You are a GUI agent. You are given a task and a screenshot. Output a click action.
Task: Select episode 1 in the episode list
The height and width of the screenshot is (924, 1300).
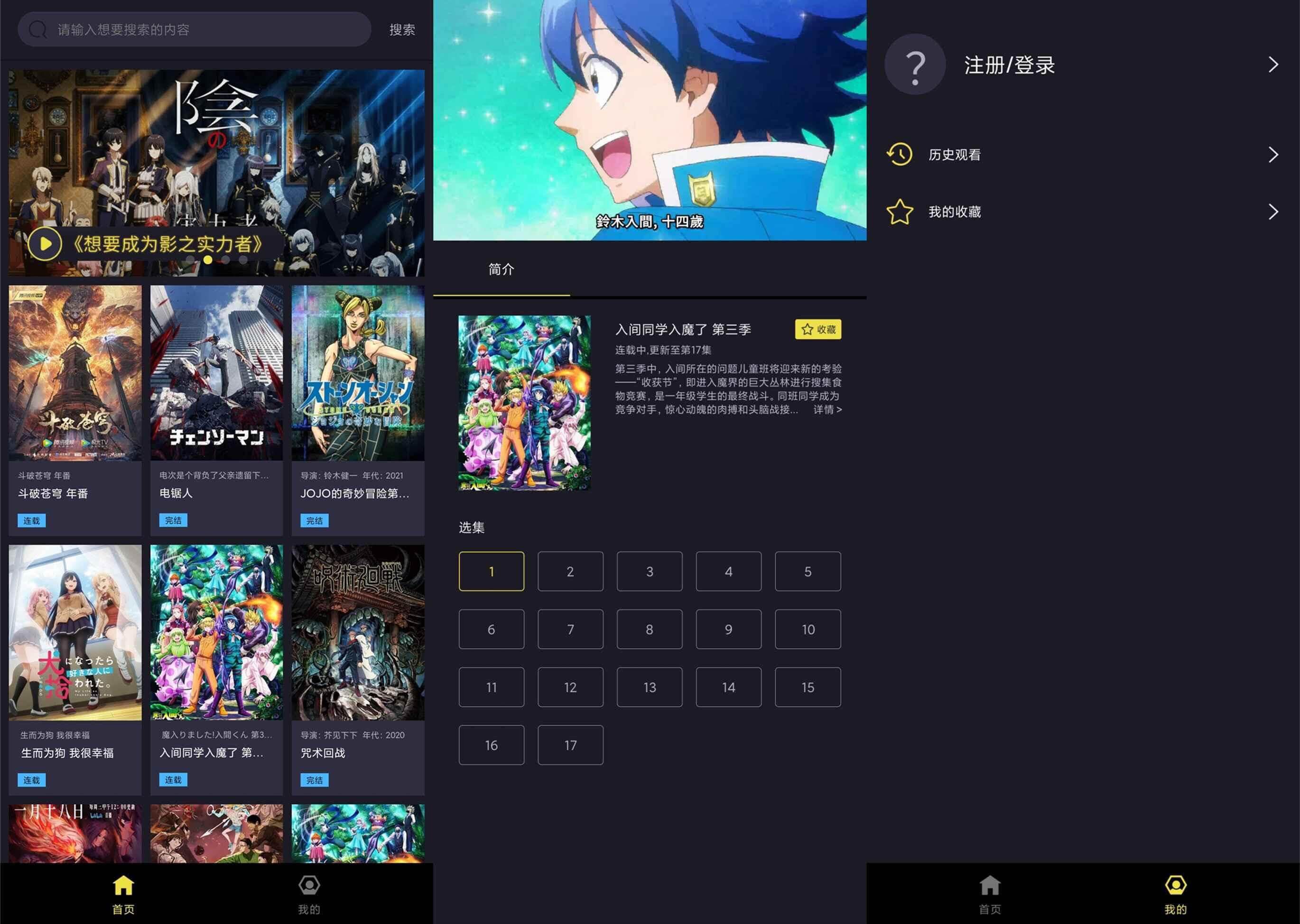click(x=491, y=571)
